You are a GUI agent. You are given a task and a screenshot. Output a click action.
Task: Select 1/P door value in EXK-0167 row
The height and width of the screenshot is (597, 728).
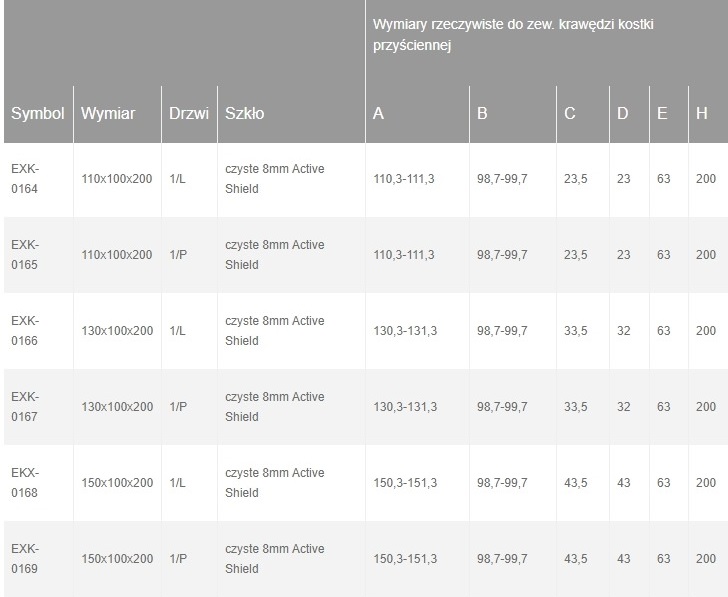pos(180,407)
